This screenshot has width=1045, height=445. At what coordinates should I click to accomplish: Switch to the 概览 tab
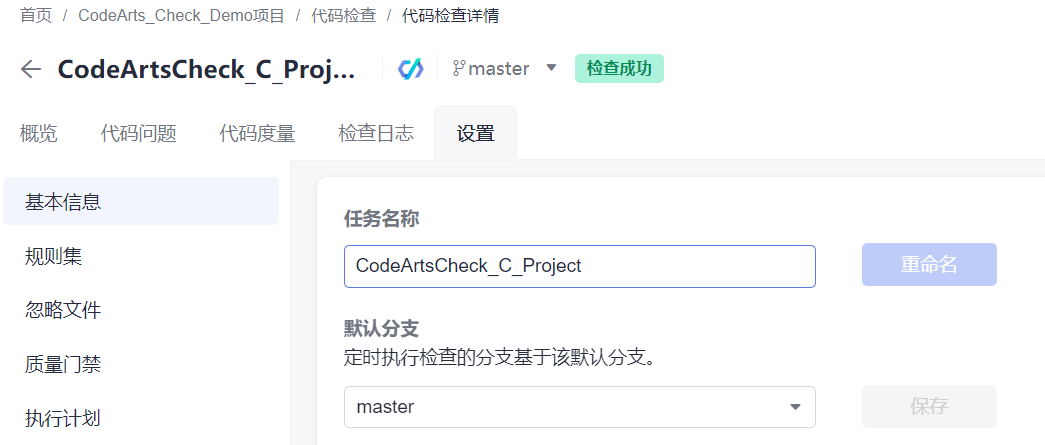(x=39, y=134)
